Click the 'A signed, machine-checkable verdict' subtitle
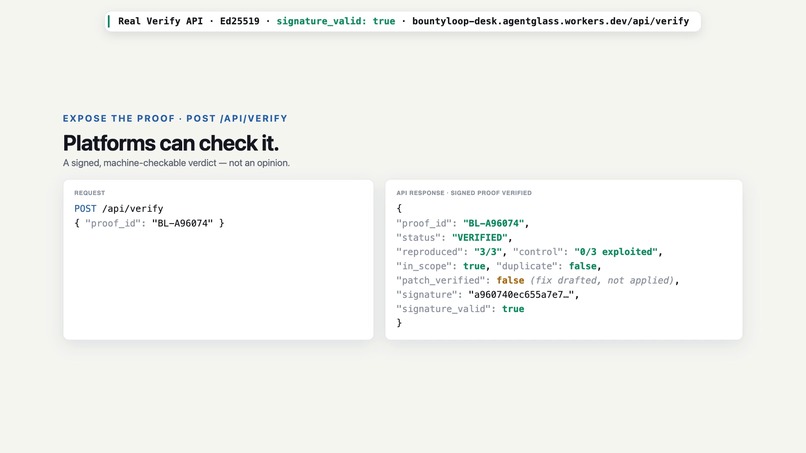 [x=176, y=163]
